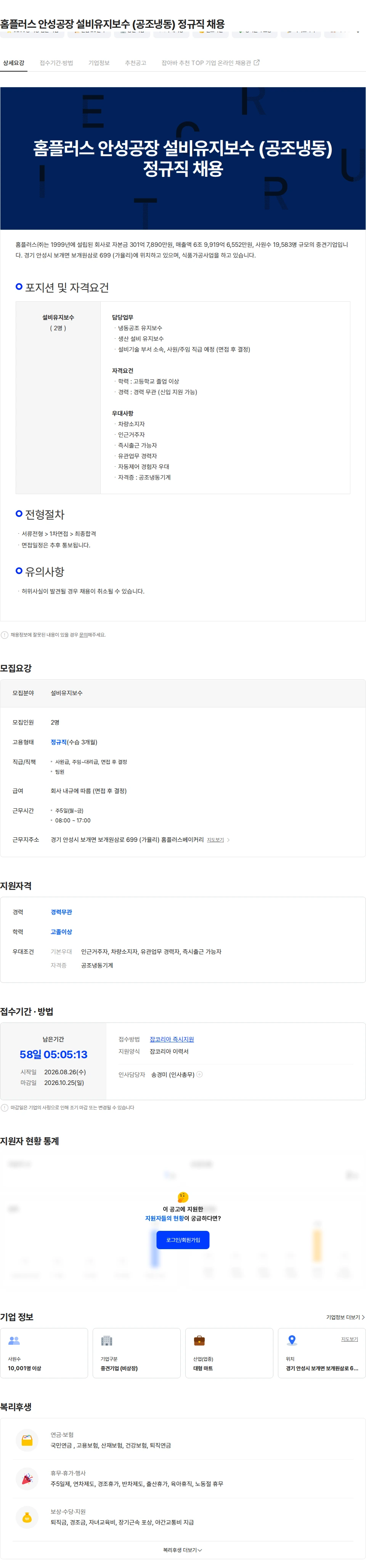Click the page title 홈플러스 안성공장 설비유지보수 정규직 채용

pyautogui.click(x=112, y=24)
